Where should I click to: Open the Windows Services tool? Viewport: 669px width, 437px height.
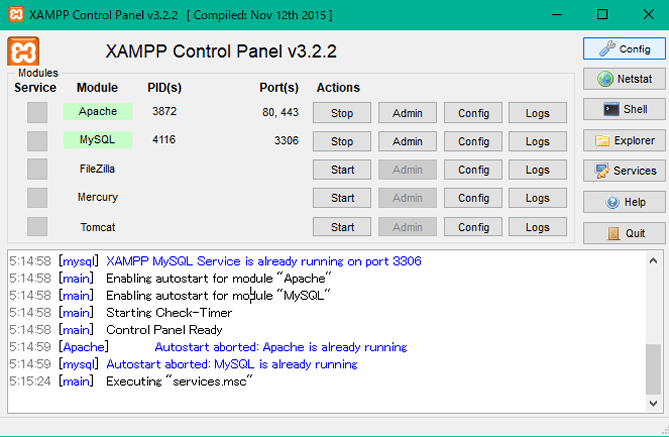point(624,171)
